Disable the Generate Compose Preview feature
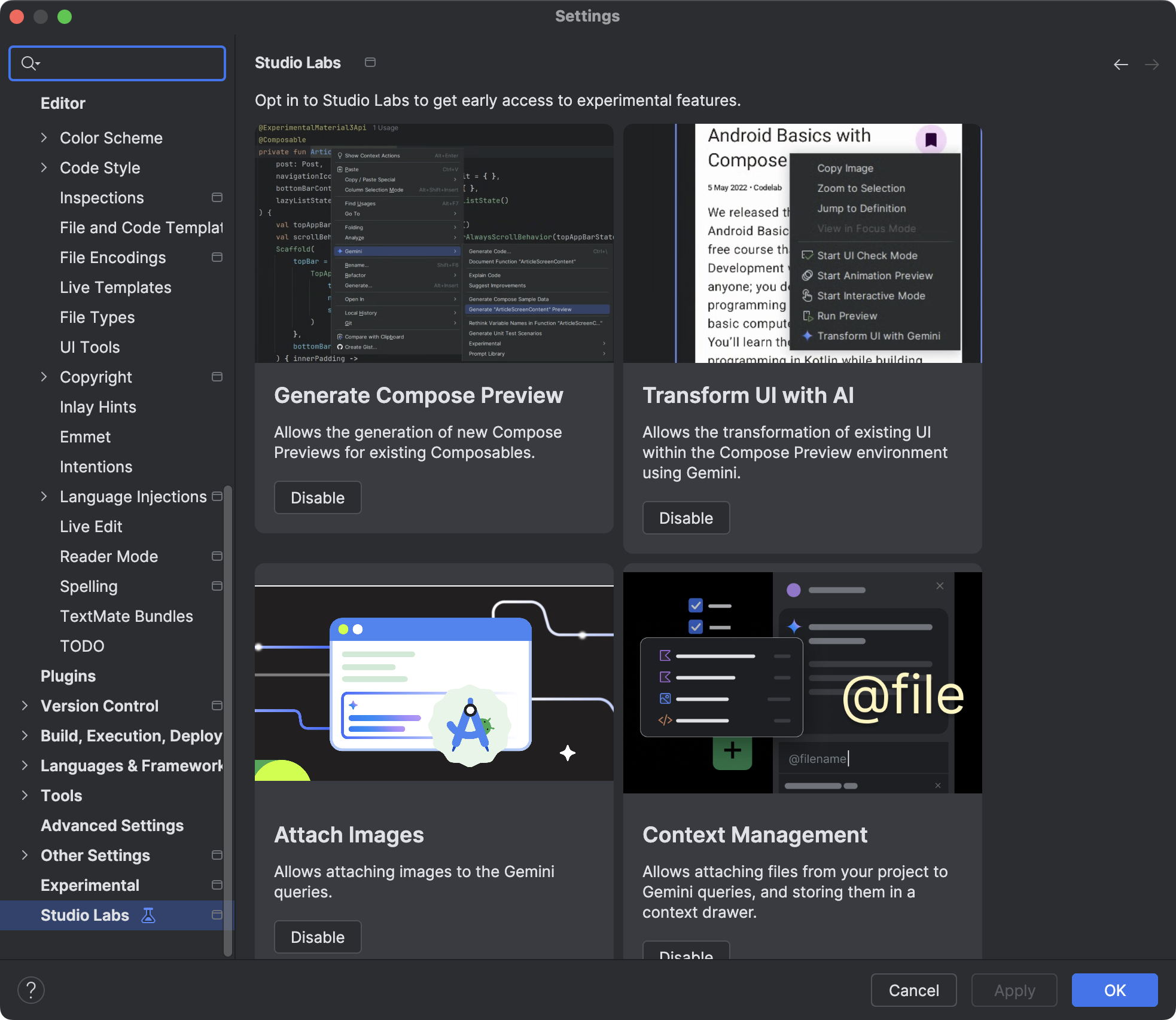 318,497
